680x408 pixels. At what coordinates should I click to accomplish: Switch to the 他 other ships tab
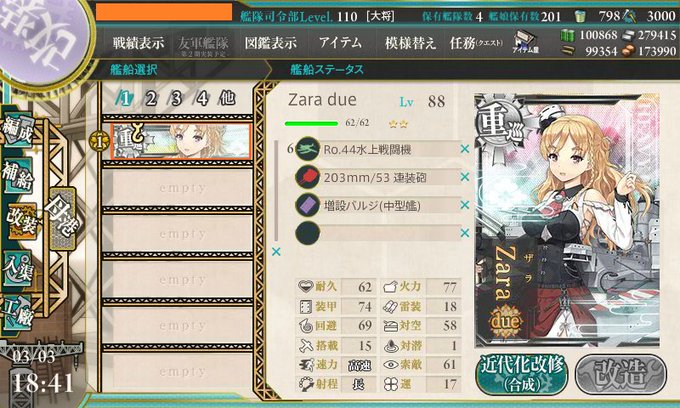[227, 98]
